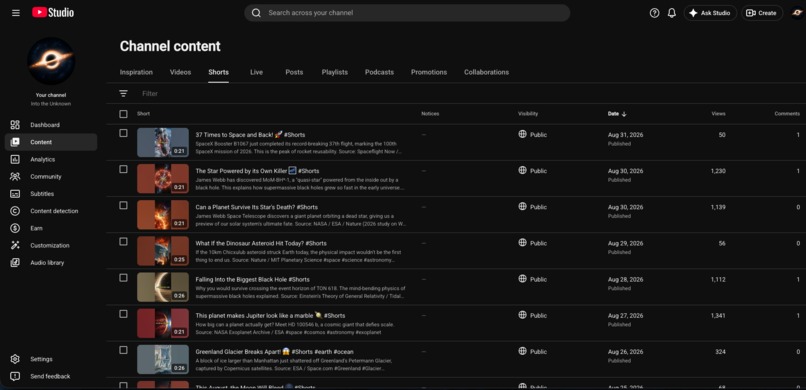Click the Visibility column header

528,114
